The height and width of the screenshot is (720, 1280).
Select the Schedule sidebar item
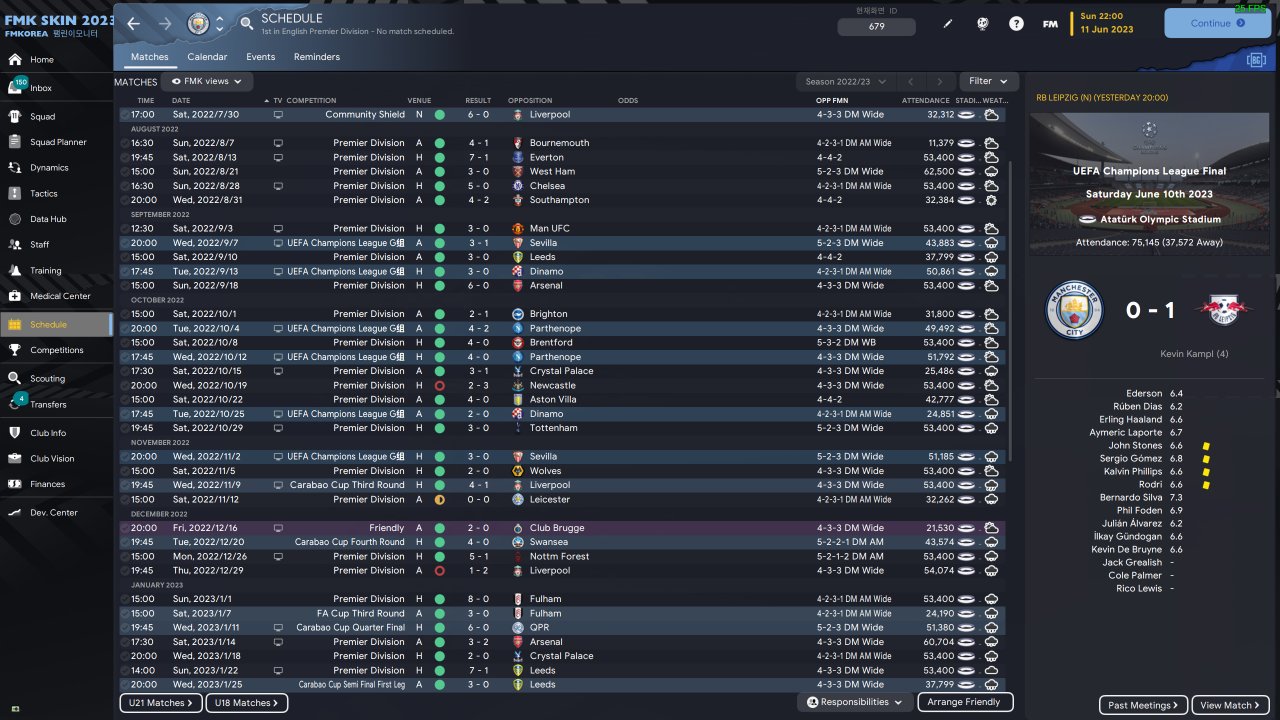tap(56, 324)
